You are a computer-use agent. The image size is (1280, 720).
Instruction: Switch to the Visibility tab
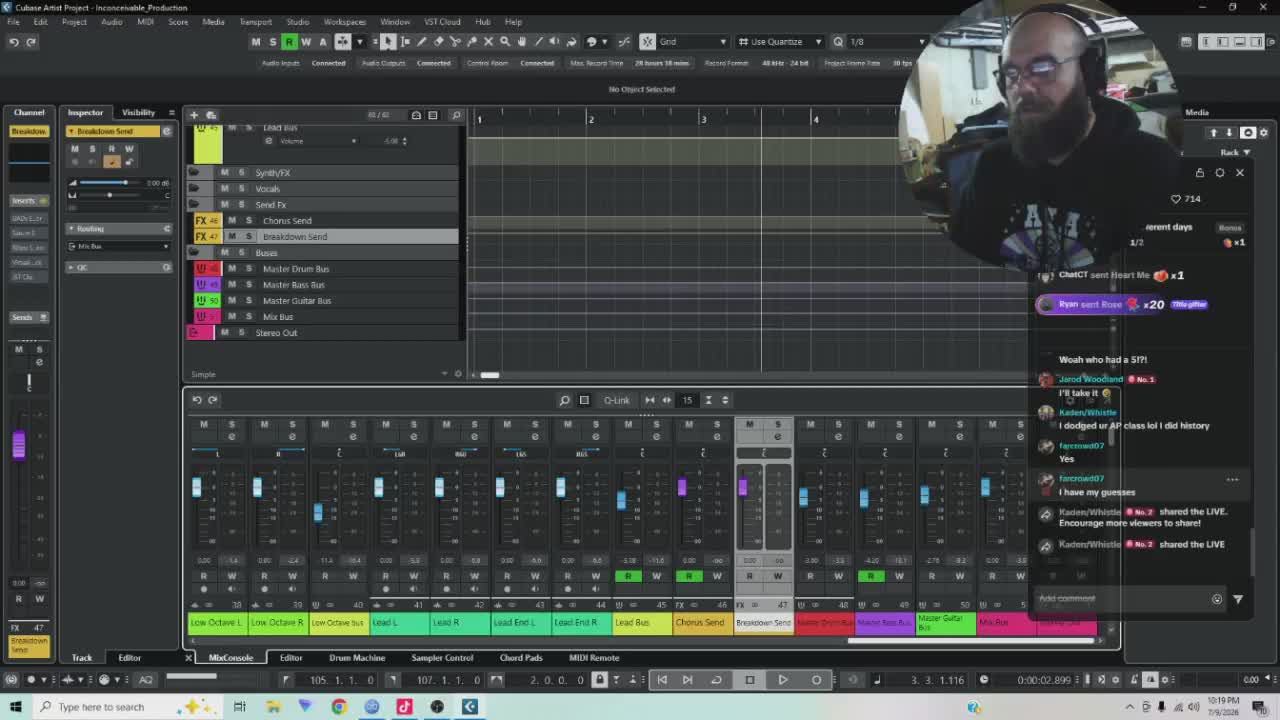(138, 112)
